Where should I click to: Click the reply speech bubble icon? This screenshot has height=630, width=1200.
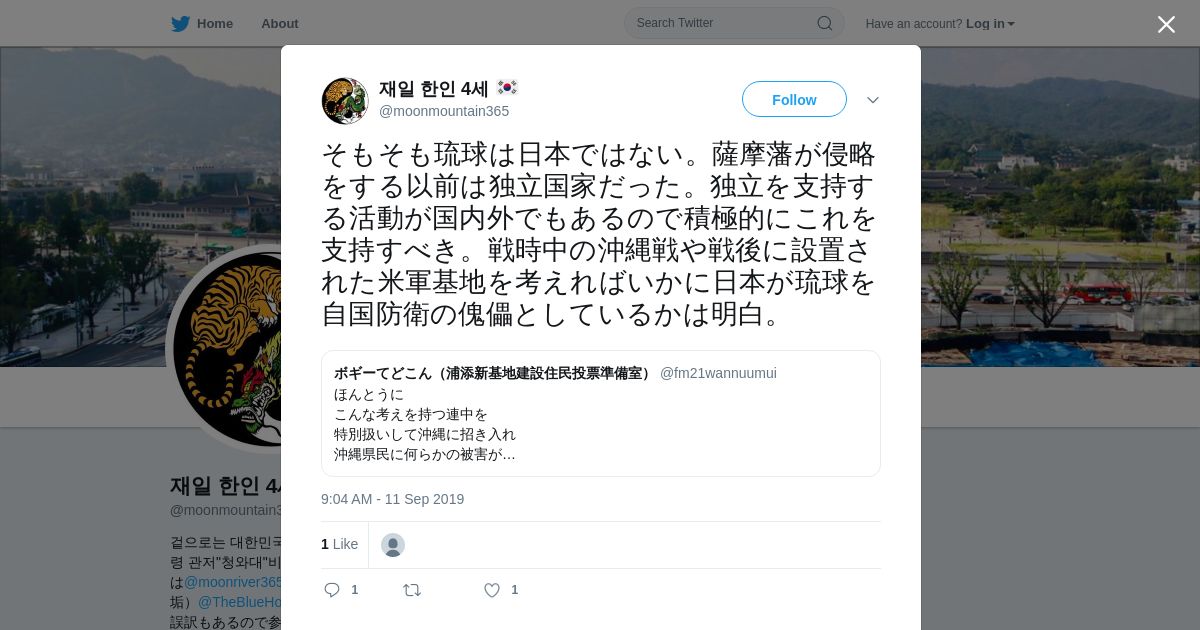(x=332, y=590)
